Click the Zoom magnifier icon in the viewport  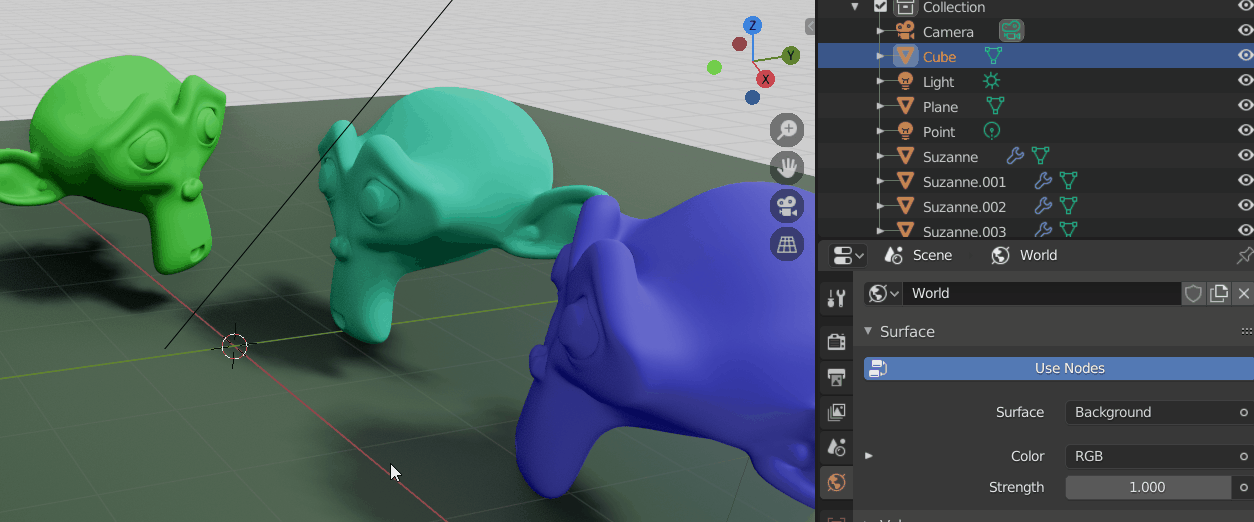(787, 129)
